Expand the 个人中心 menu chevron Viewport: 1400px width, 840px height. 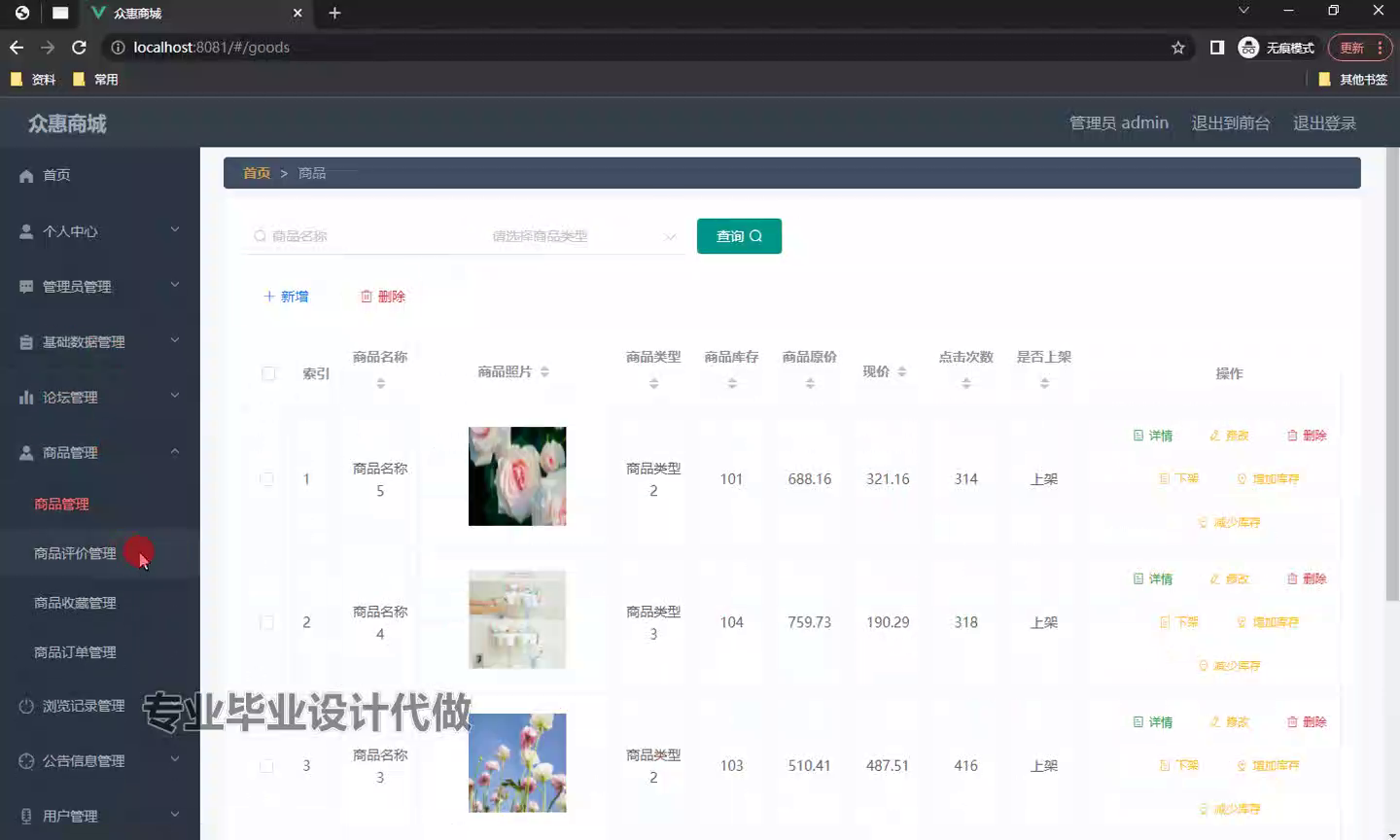pos(175,229)
